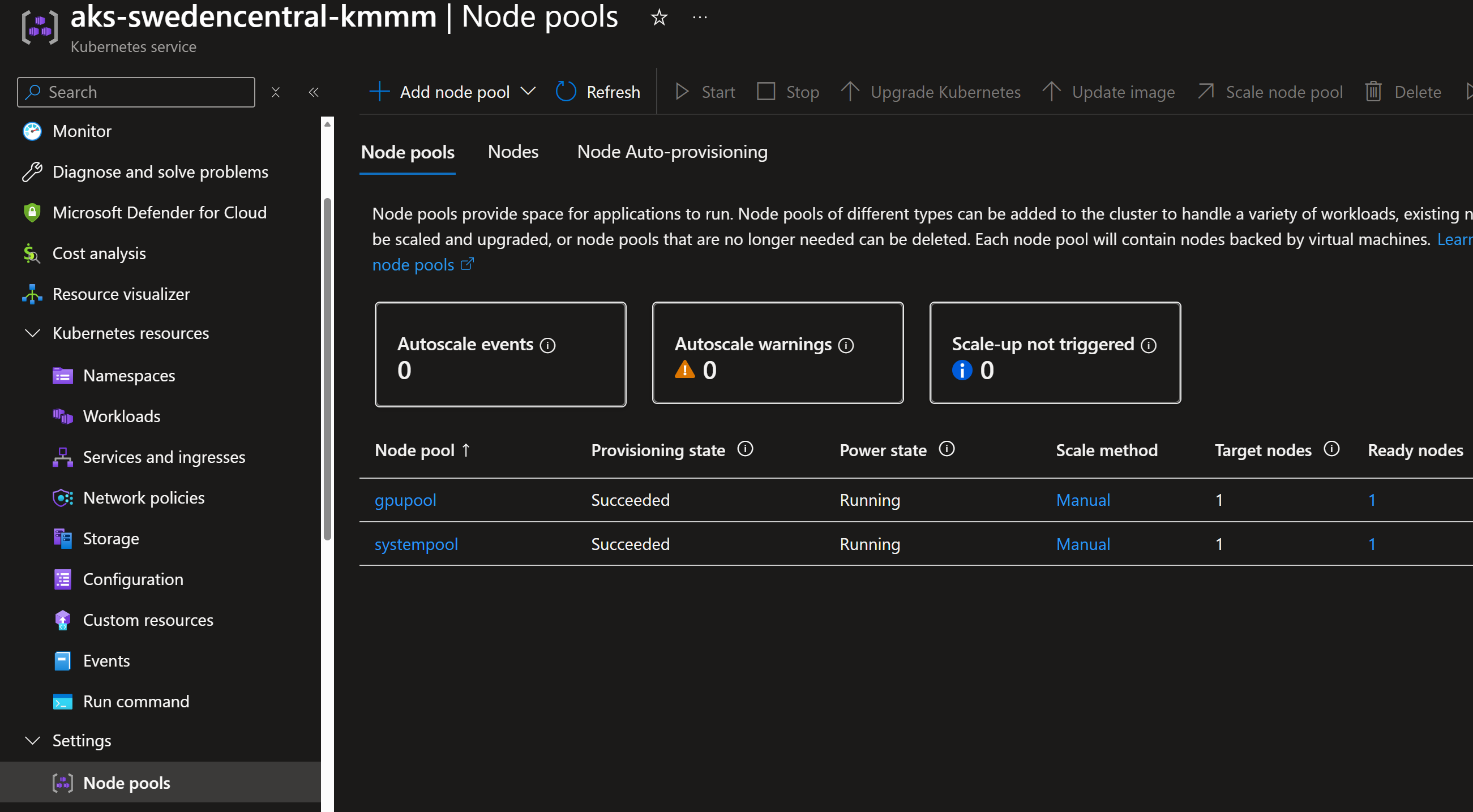This screenshot has height=812, width=1473.
Task: Click the sidebar vertical scrollbar
Action: point(327,343)
